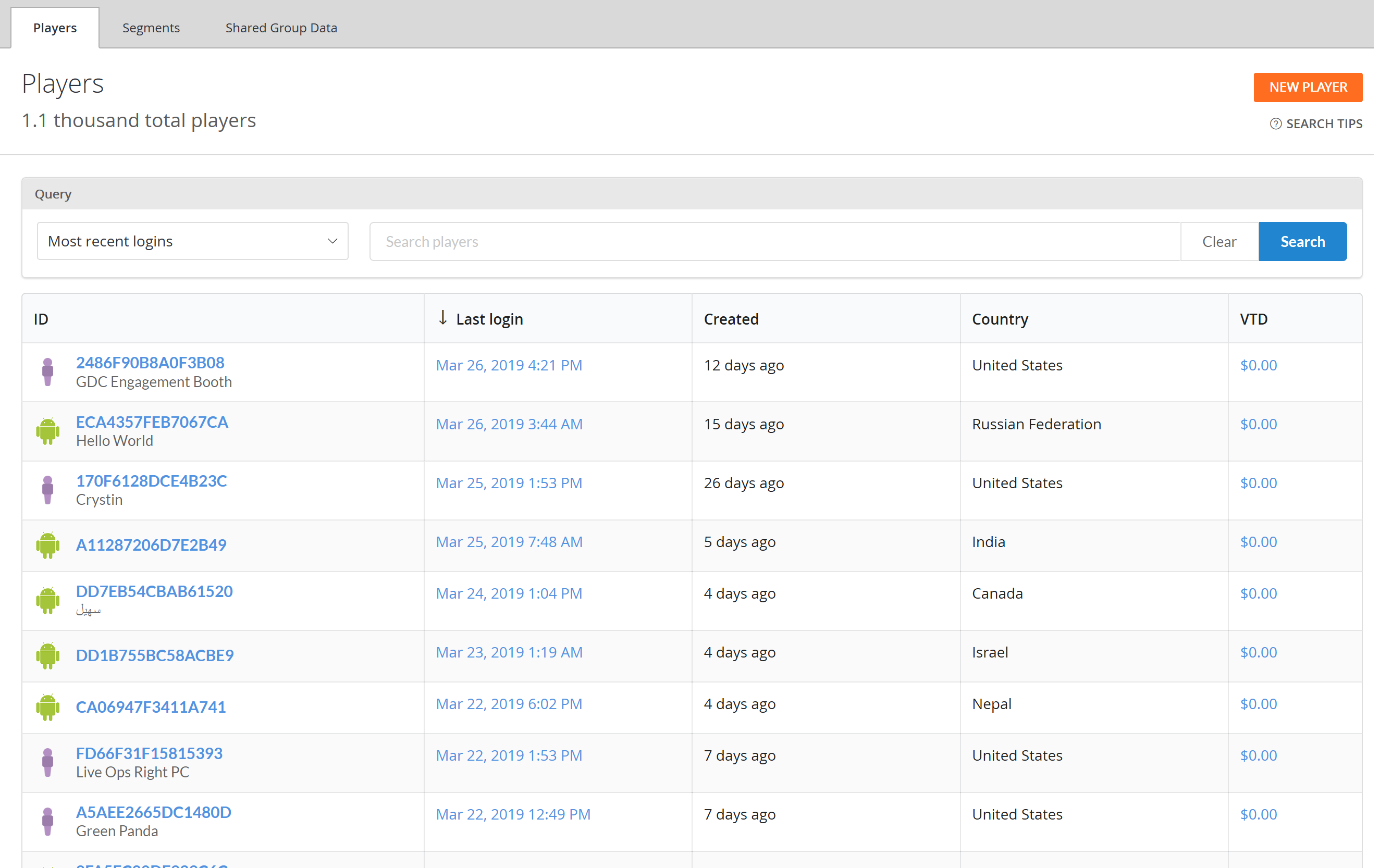The image size is (1380, 868).
Task: Click the Android icon for A11287206D7E2B49
Action: (x=48, y=544)
